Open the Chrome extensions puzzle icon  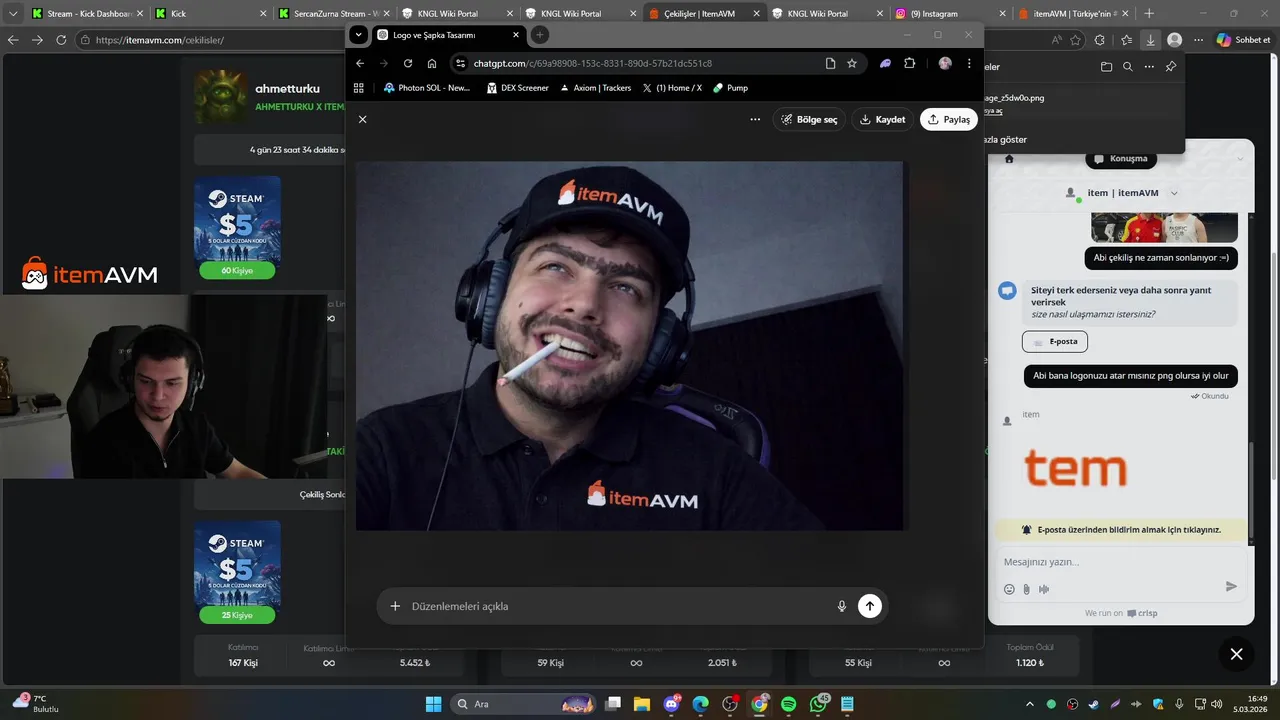909,63
